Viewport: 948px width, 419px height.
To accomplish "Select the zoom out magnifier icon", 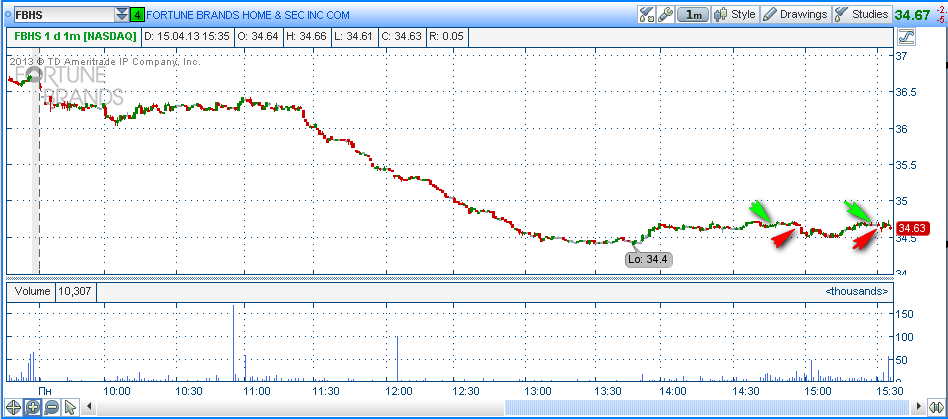I will [51, 407].
